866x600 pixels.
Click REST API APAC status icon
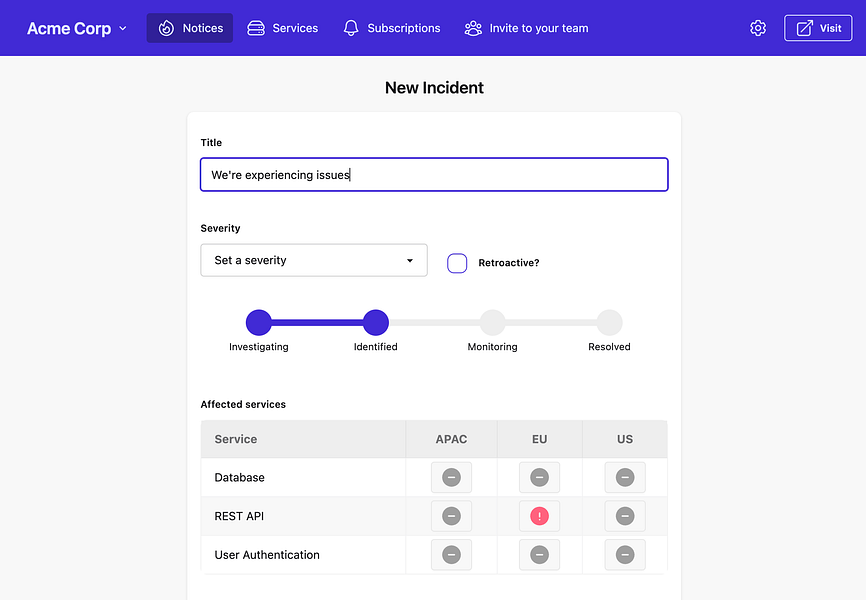[x=451, y=516]
